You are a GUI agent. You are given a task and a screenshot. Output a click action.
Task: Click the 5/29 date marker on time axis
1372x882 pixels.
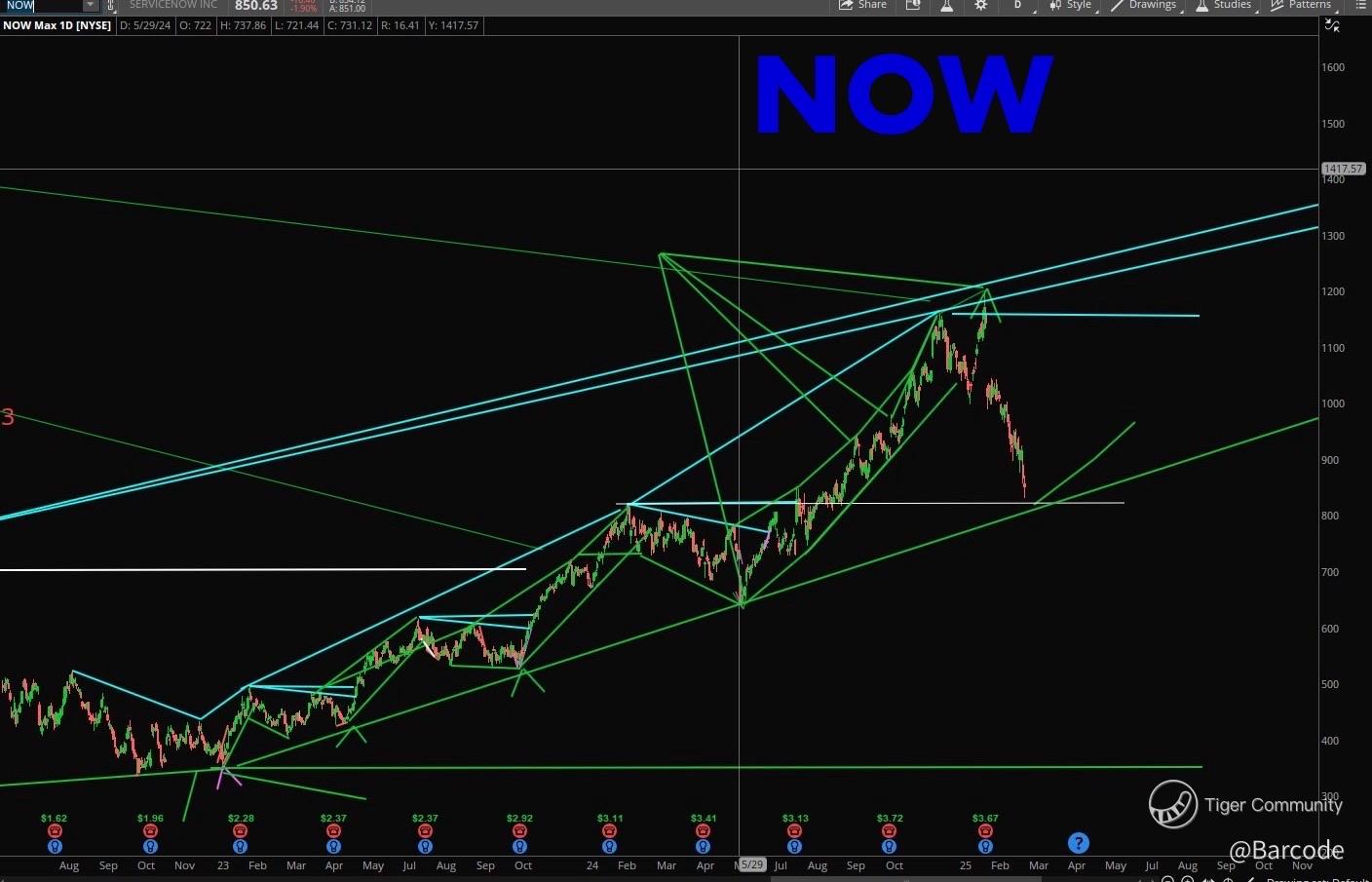coord(752,865)
